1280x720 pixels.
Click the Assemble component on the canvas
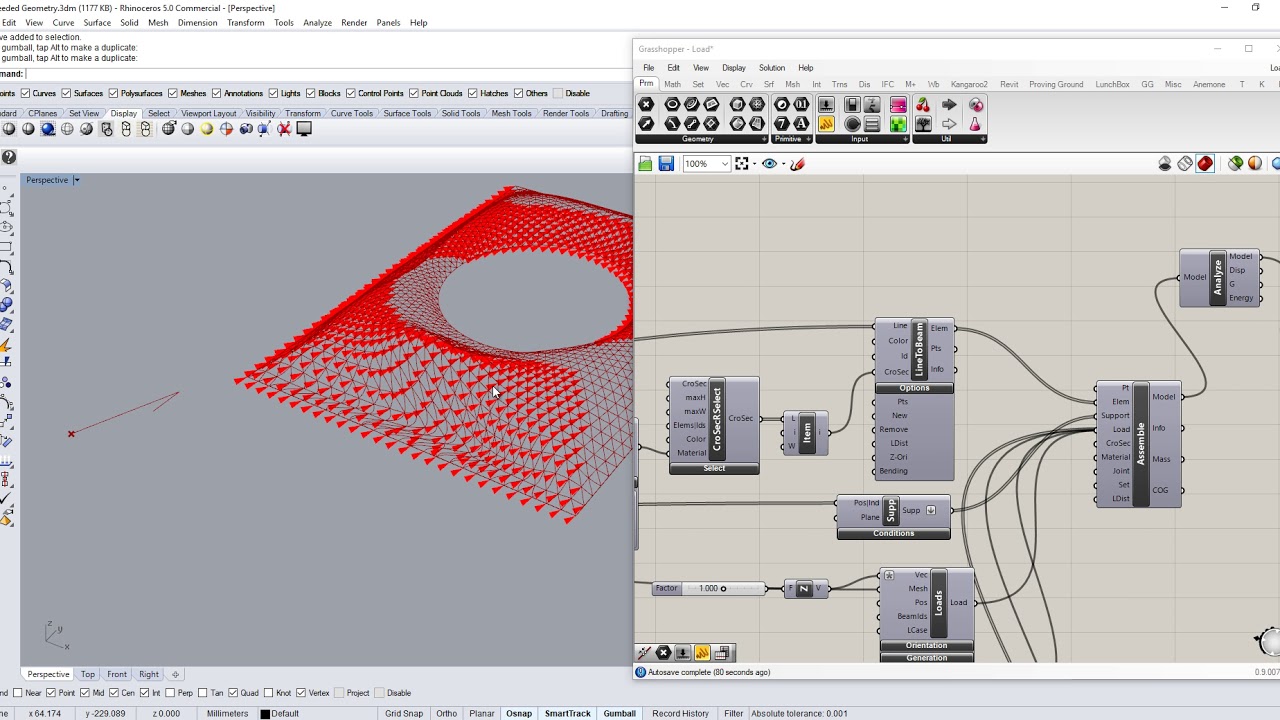(1139, 444)
